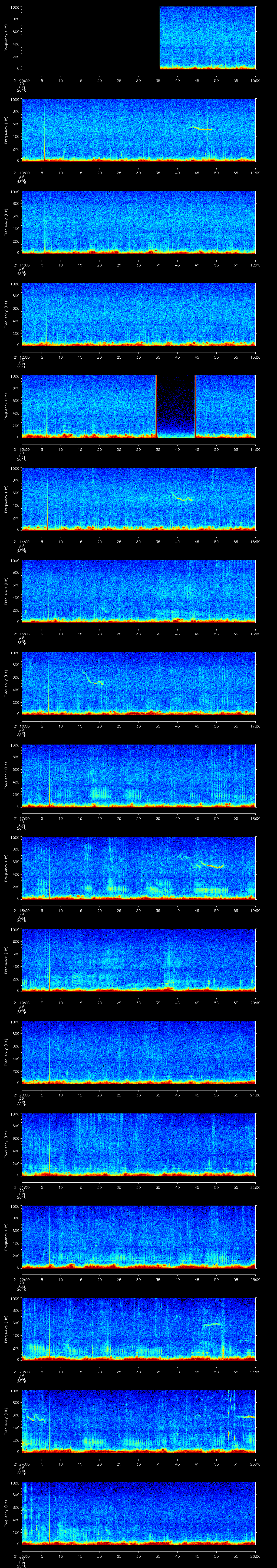Screen dimensions: 277x1568
Task: Click the whistle contour in the 21:16 spectrogram
Action: tap(93, 678)
